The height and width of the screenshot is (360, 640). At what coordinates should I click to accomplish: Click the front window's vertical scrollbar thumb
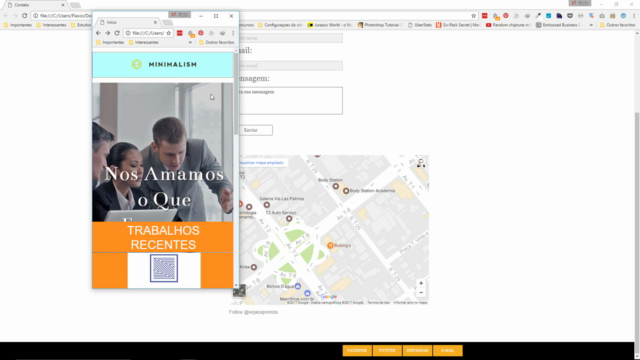(236, 94)
